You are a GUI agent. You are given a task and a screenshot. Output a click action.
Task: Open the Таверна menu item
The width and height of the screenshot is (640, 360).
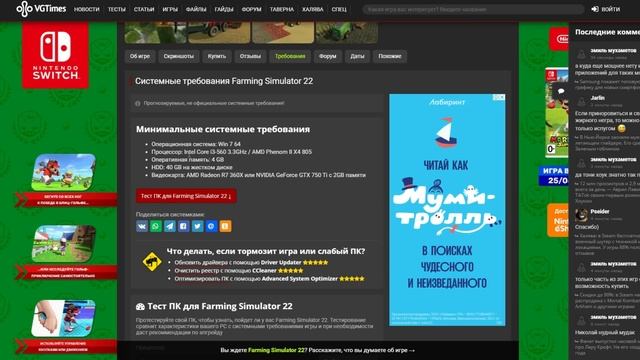[282, 9]
